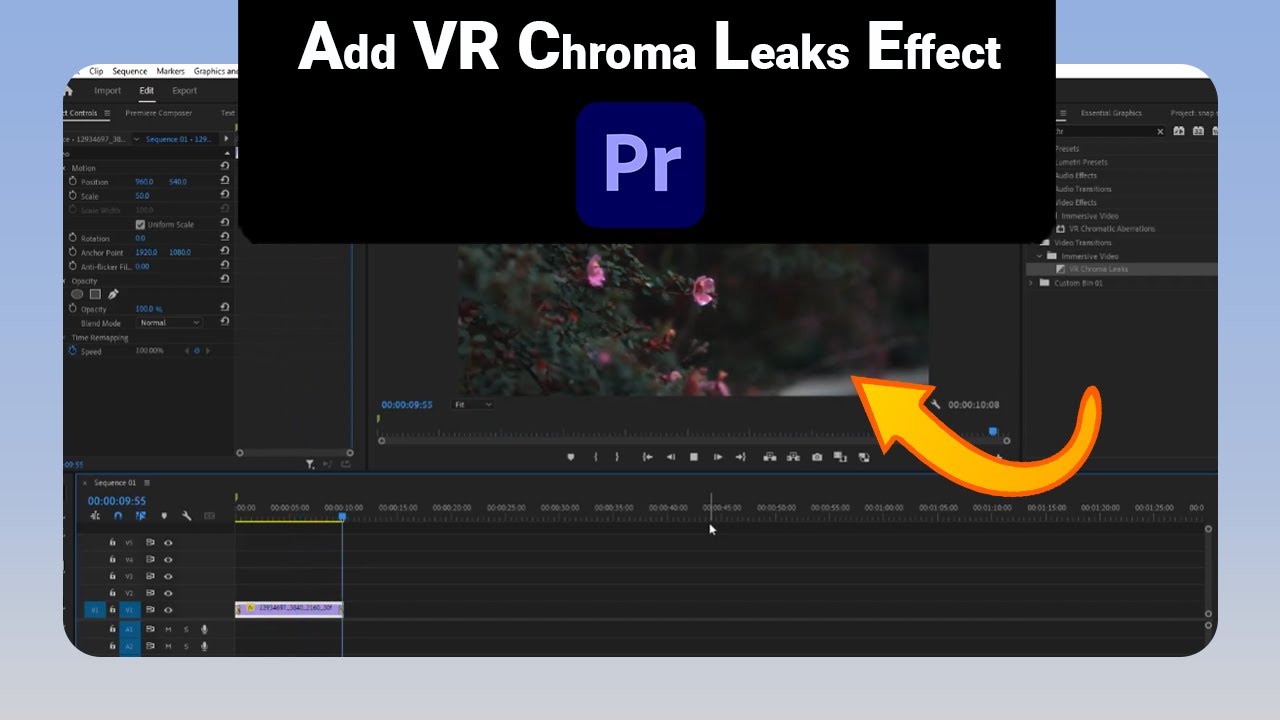Image resolution: width=1280 pixels, height=720 pixels.
Task: Toggle track output eye for V5
Action: point(168,543)
